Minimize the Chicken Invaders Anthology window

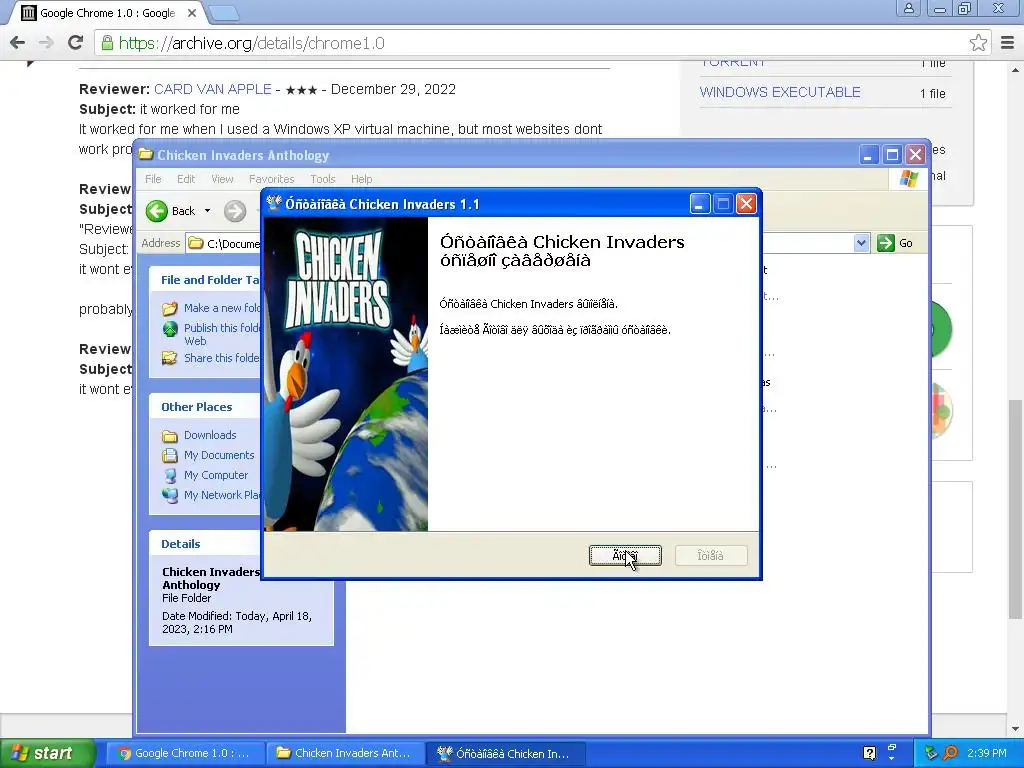[868, 155]
